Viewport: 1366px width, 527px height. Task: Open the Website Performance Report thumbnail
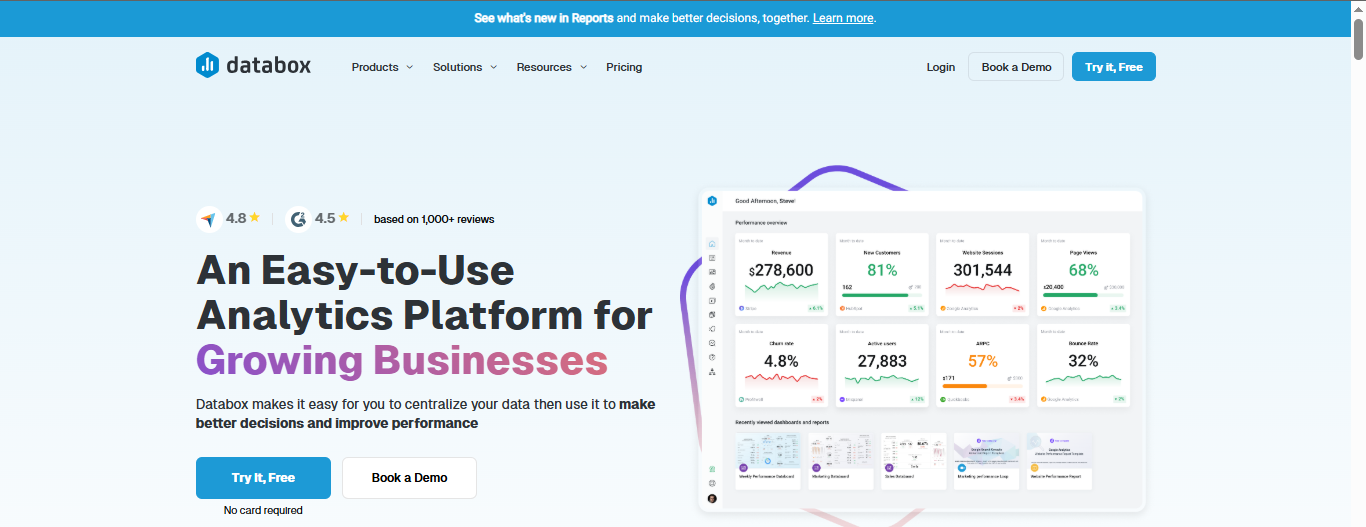coord(1059,461)
